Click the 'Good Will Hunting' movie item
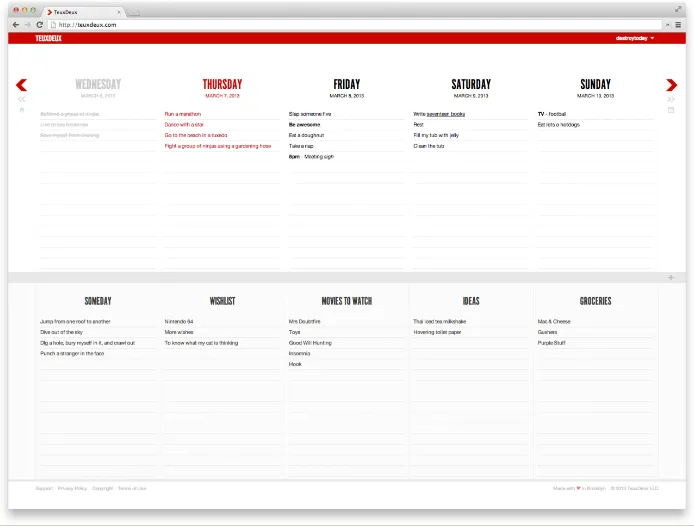This screenshot has width=694, height=526. [x=310, y=343]
